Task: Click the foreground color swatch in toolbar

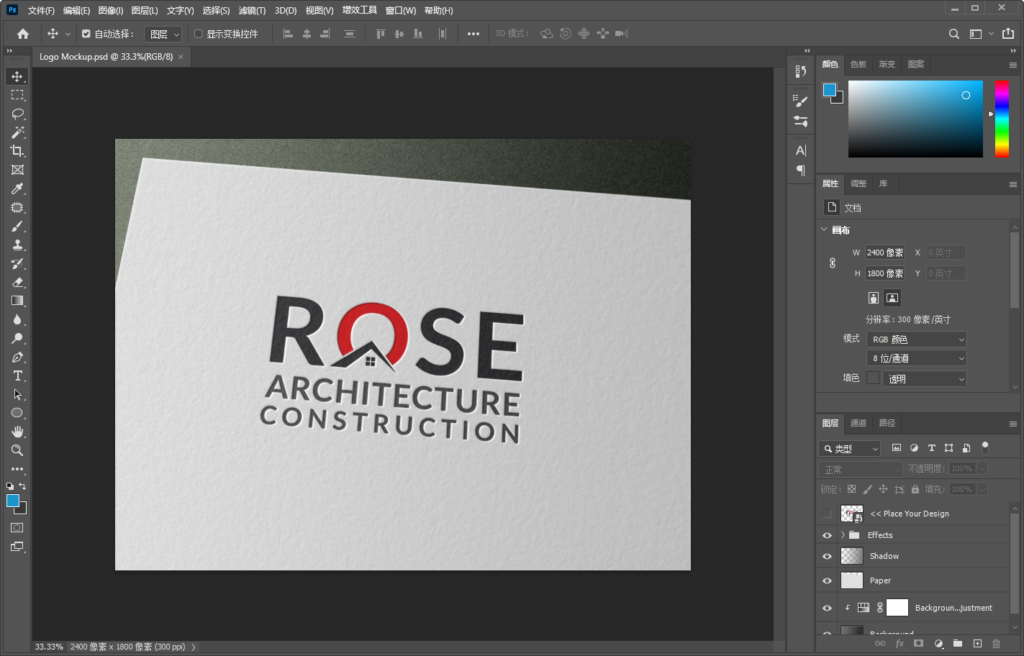Action: click(13, 501)
